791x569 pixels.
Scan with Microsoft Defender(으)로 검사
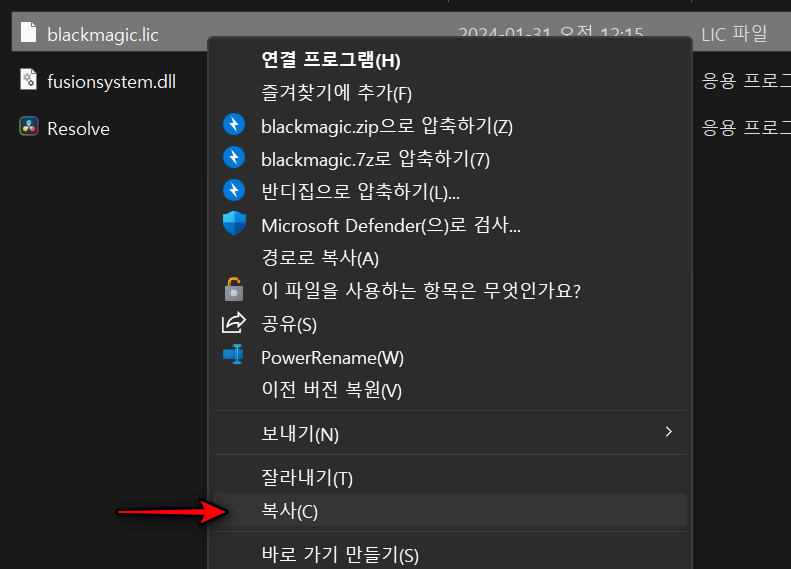pos(450,225)
